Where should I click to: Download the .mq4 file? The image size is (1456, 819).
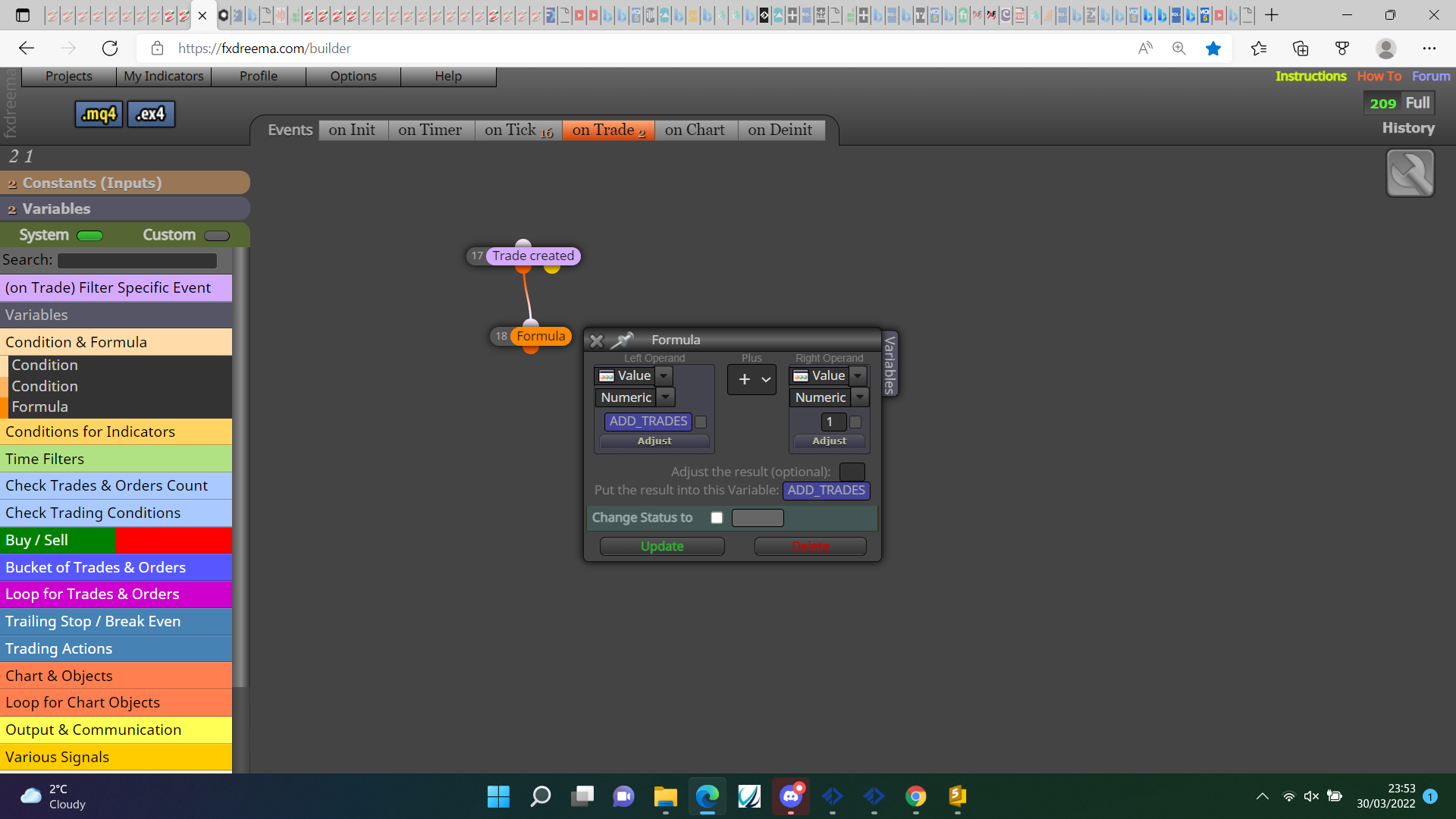pos(99,114)
